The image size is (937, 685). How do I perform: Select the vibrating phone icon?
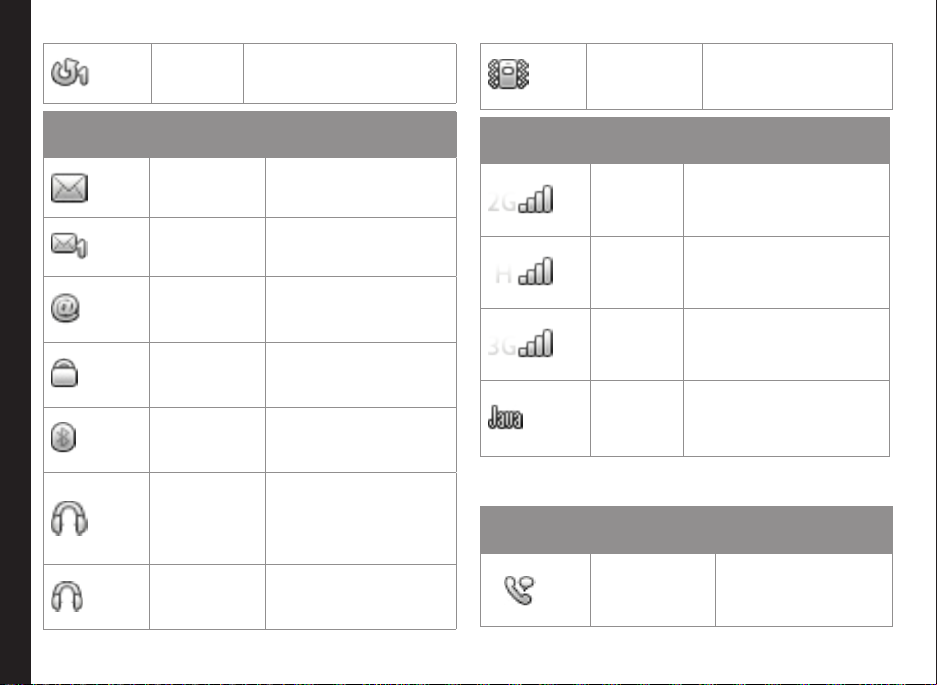click(508, 74)
